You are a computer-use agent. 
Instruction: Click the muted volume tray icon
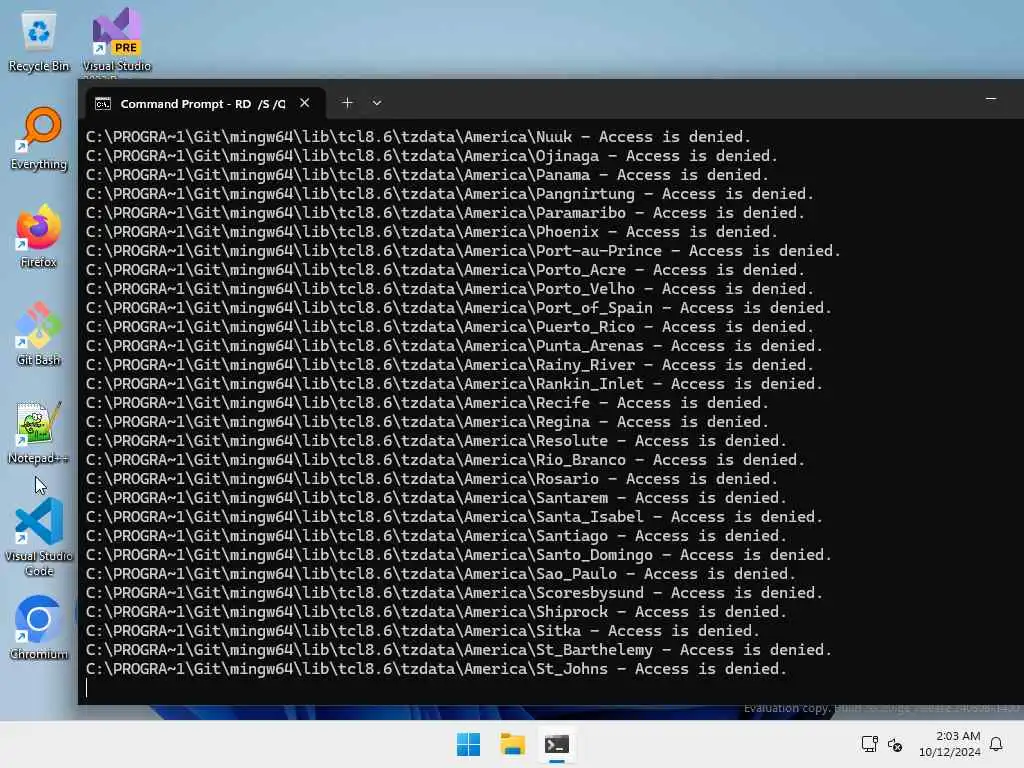coord(895,744)
